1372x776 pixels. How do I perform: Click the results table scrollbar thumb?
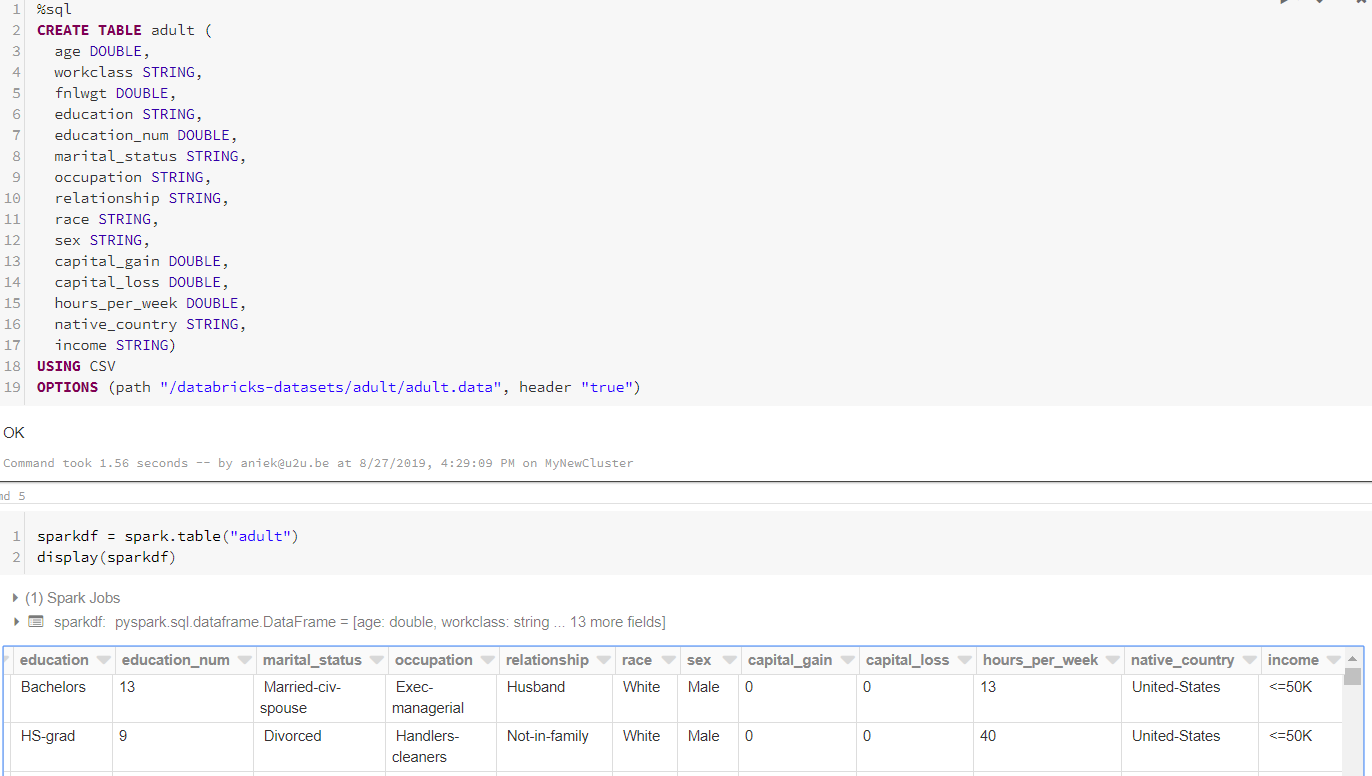coord(1352,677)
